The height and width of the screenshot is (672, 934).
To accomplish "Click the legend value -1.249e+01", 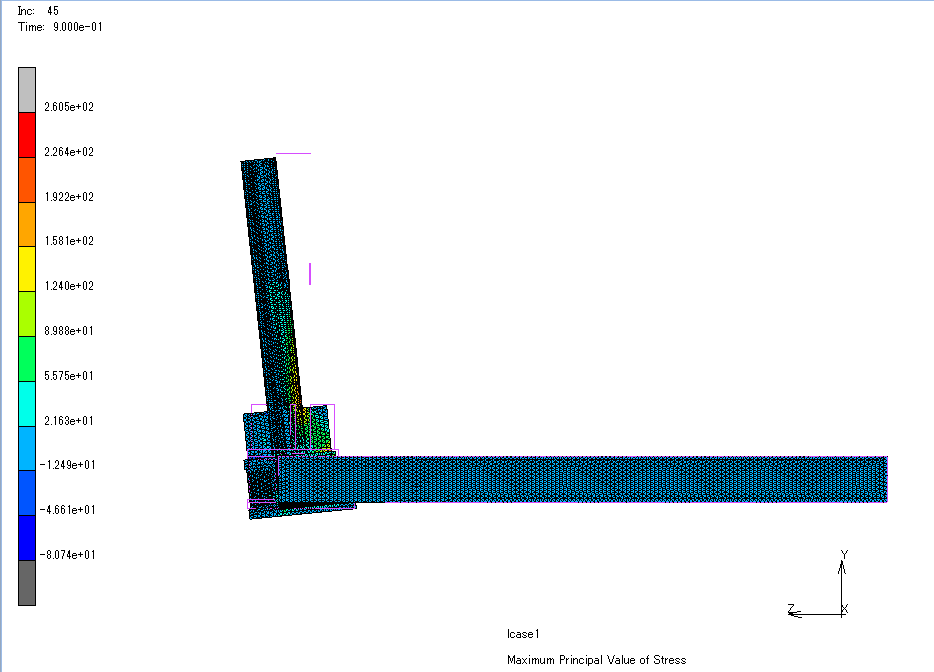I will pyautogui.click(x=67, y=465).
